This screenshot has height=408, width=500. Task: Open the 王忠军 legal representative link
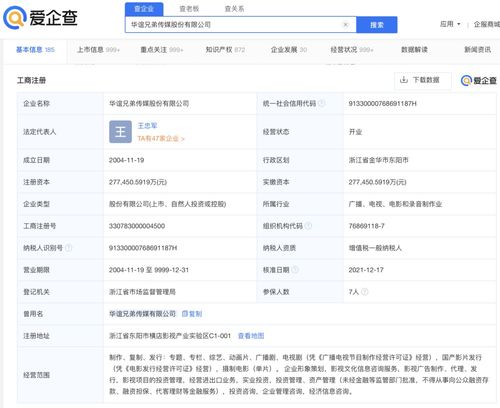click(x=147, y=126)
